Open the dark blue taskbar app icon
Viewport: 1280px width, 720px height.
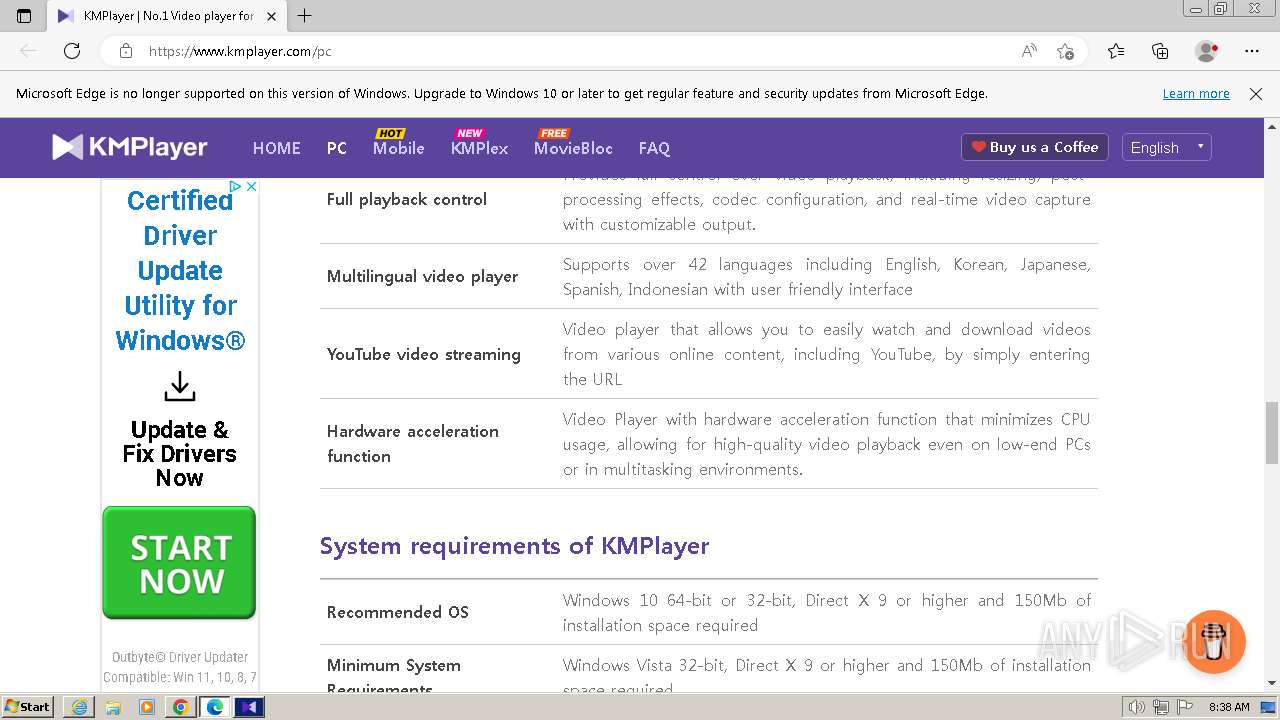pyautogui.click(x=249, y=707)
